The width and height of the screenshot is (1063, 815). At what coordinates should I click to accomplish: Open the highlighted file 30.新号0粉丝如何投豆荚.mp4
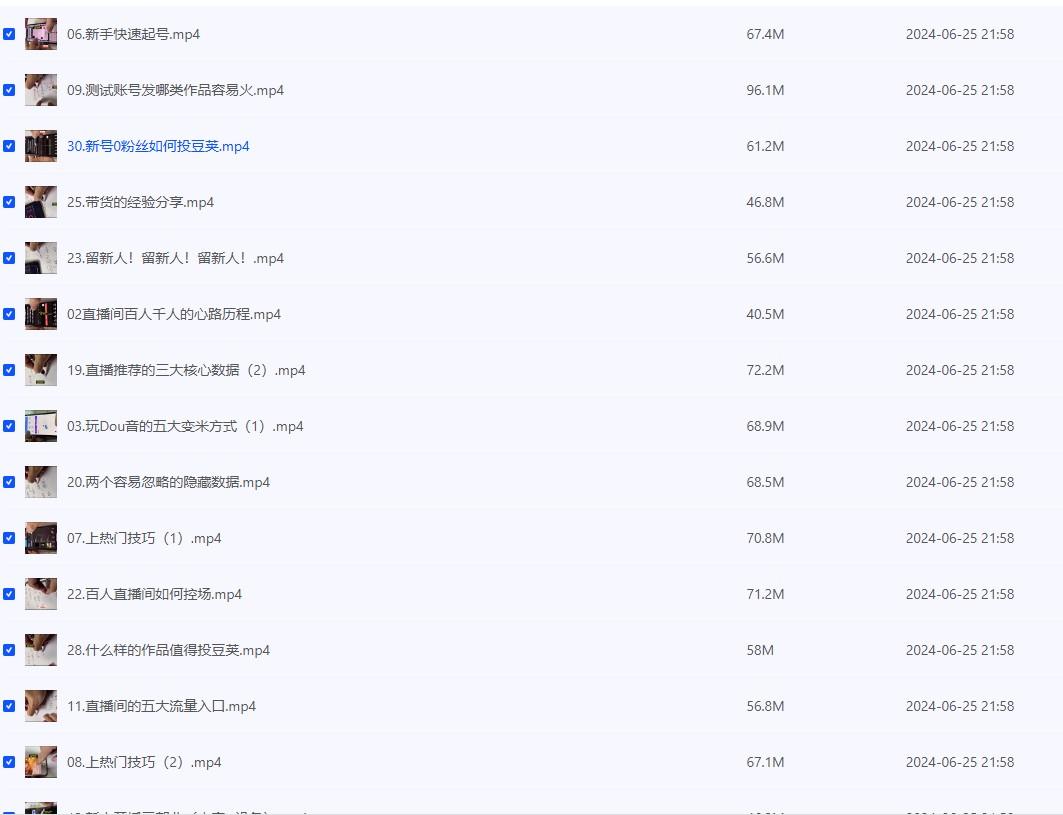(158, 146)
